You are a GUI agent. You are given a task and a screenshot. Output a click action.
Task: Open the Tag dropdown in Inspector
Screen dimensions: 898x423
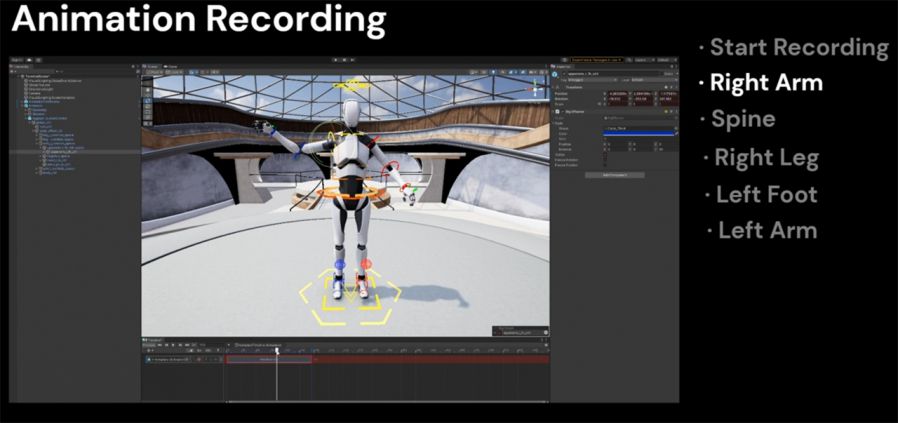click(594, 80)
